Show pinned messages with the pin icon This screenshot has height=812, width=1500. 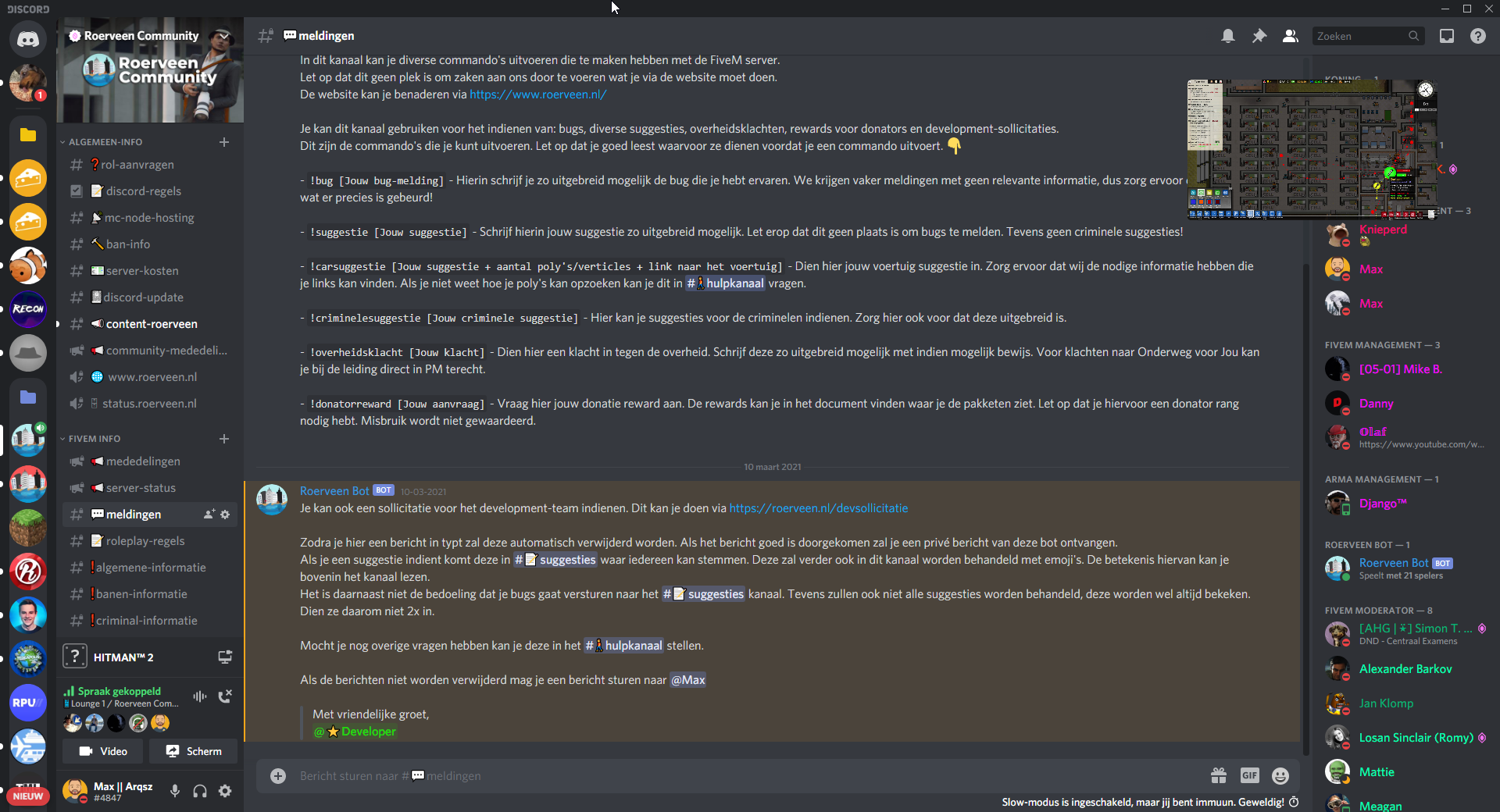pos(1259,36)
